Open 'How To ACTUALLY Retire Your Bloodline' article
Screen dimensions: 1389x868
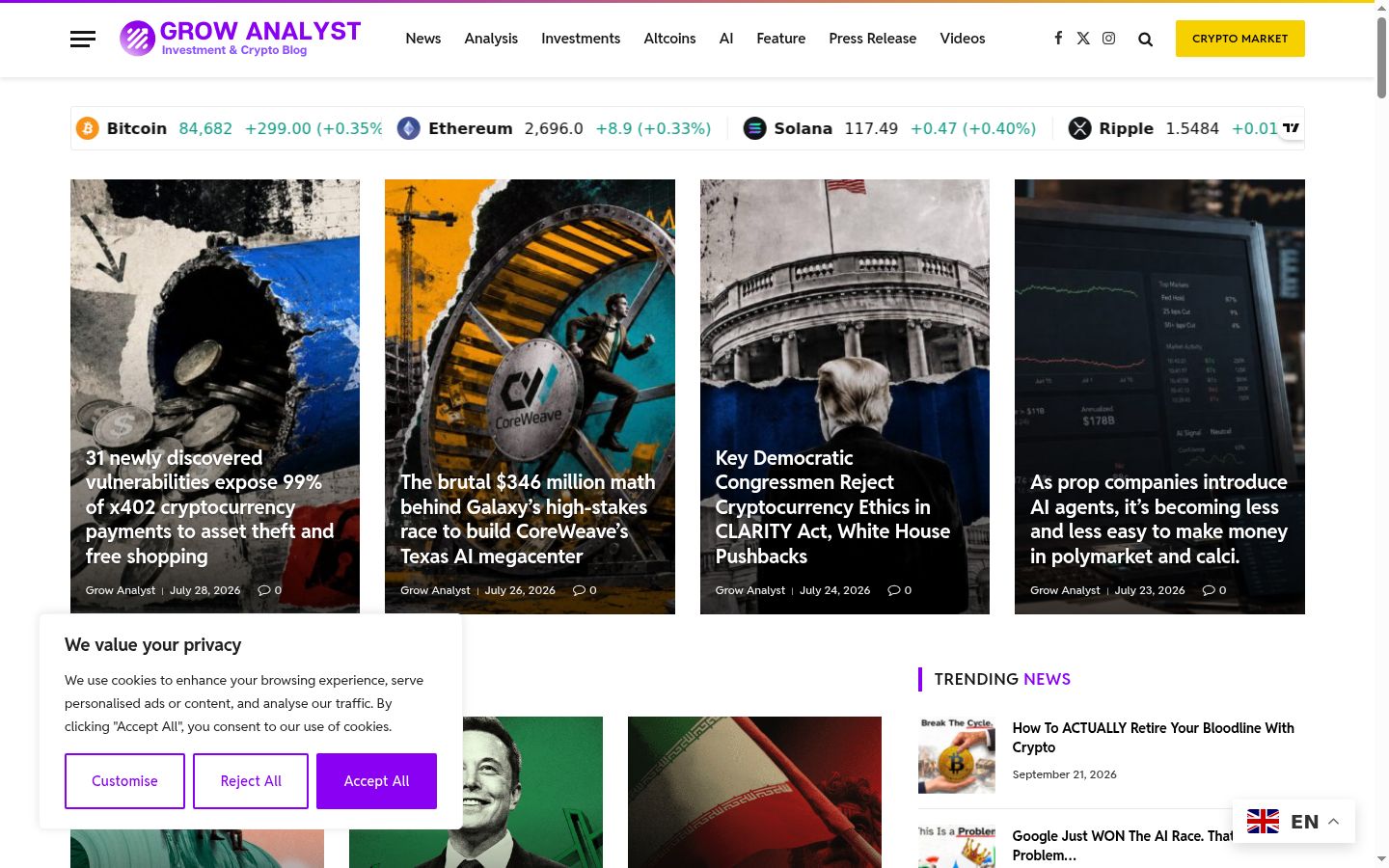(1154, 738)
